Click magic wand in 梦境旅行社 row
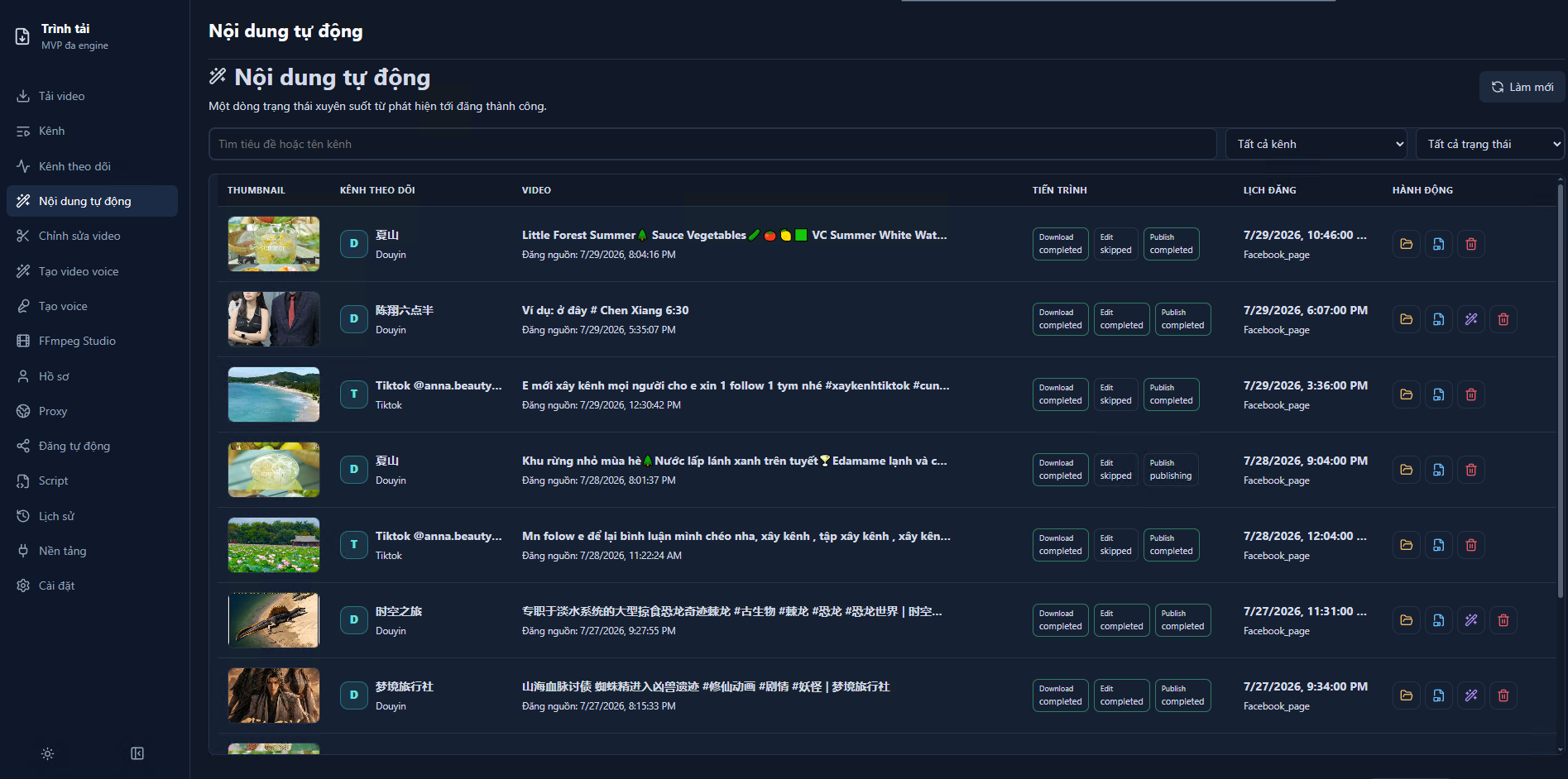 pyautogui.click(x=1471, y=695)
